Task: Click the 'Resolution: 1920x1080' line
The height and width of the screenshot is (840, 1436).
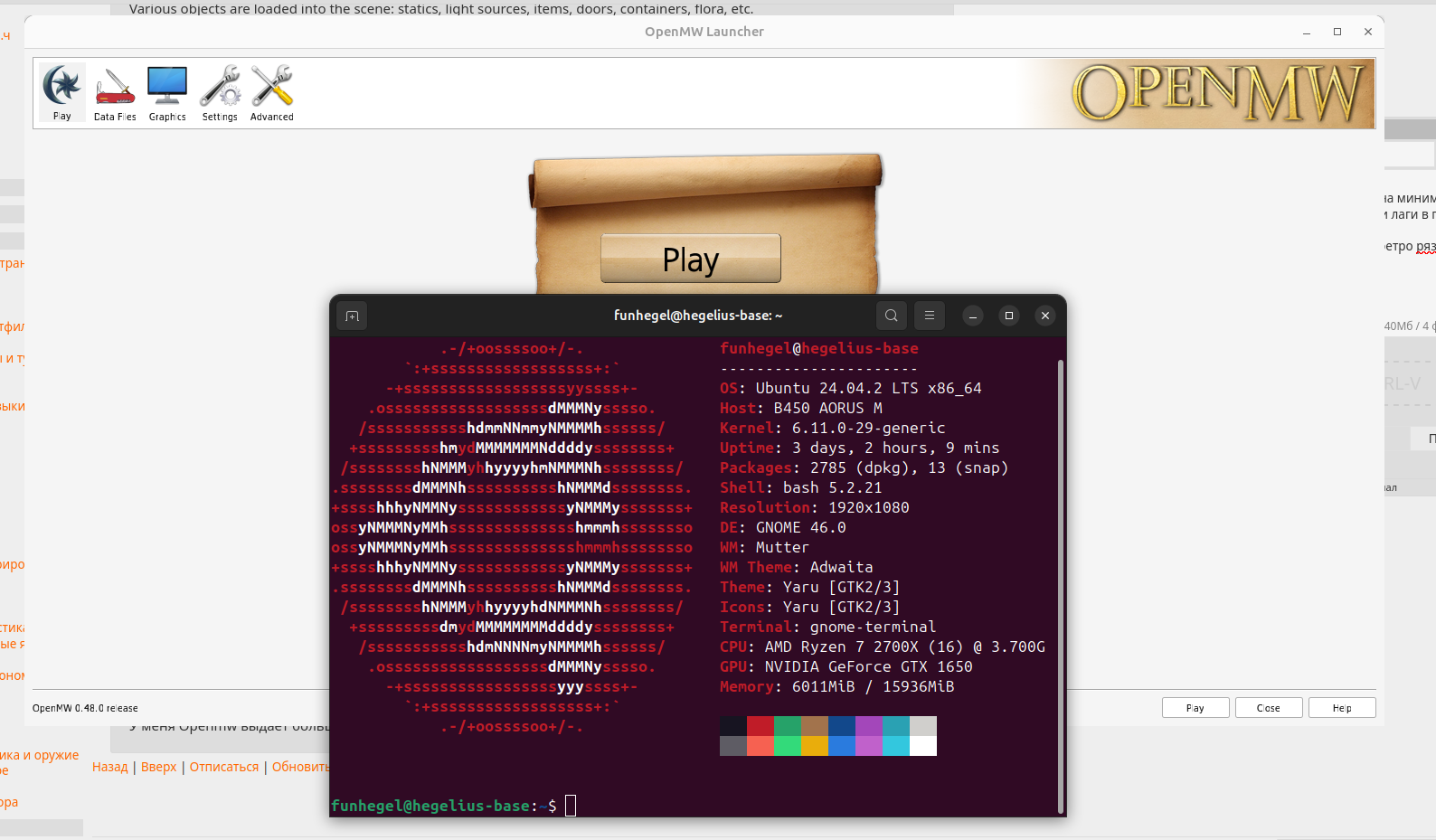Action: (x=815, y=507)
